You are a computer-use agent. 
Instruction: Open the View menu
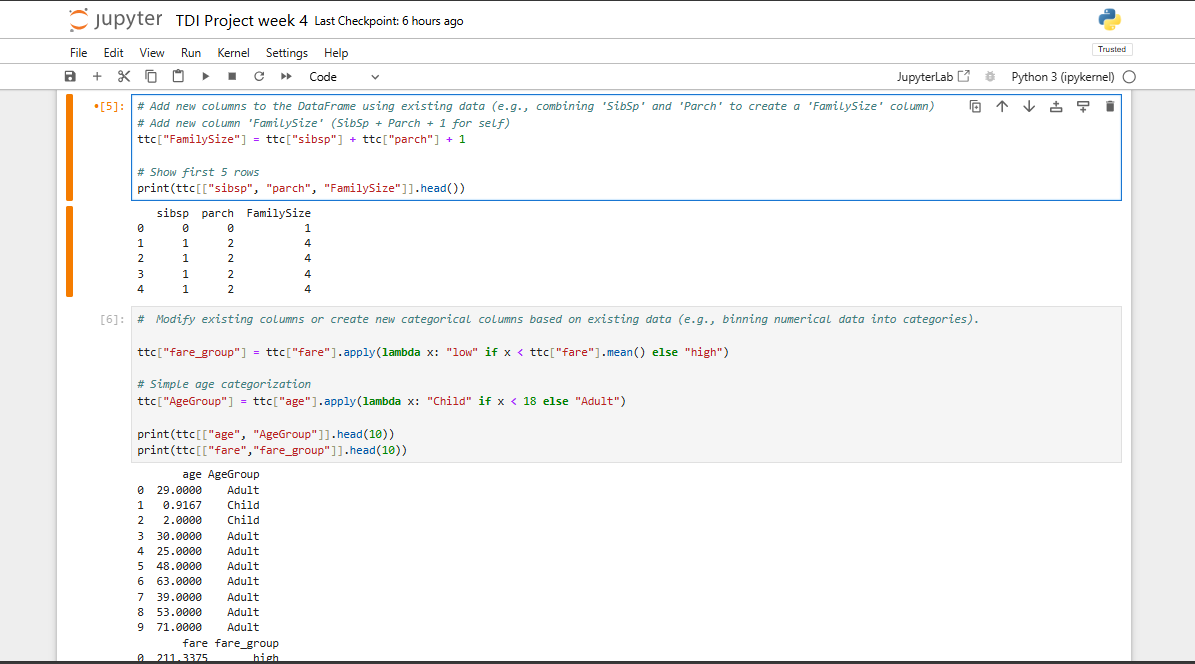[x=152, y=53]
